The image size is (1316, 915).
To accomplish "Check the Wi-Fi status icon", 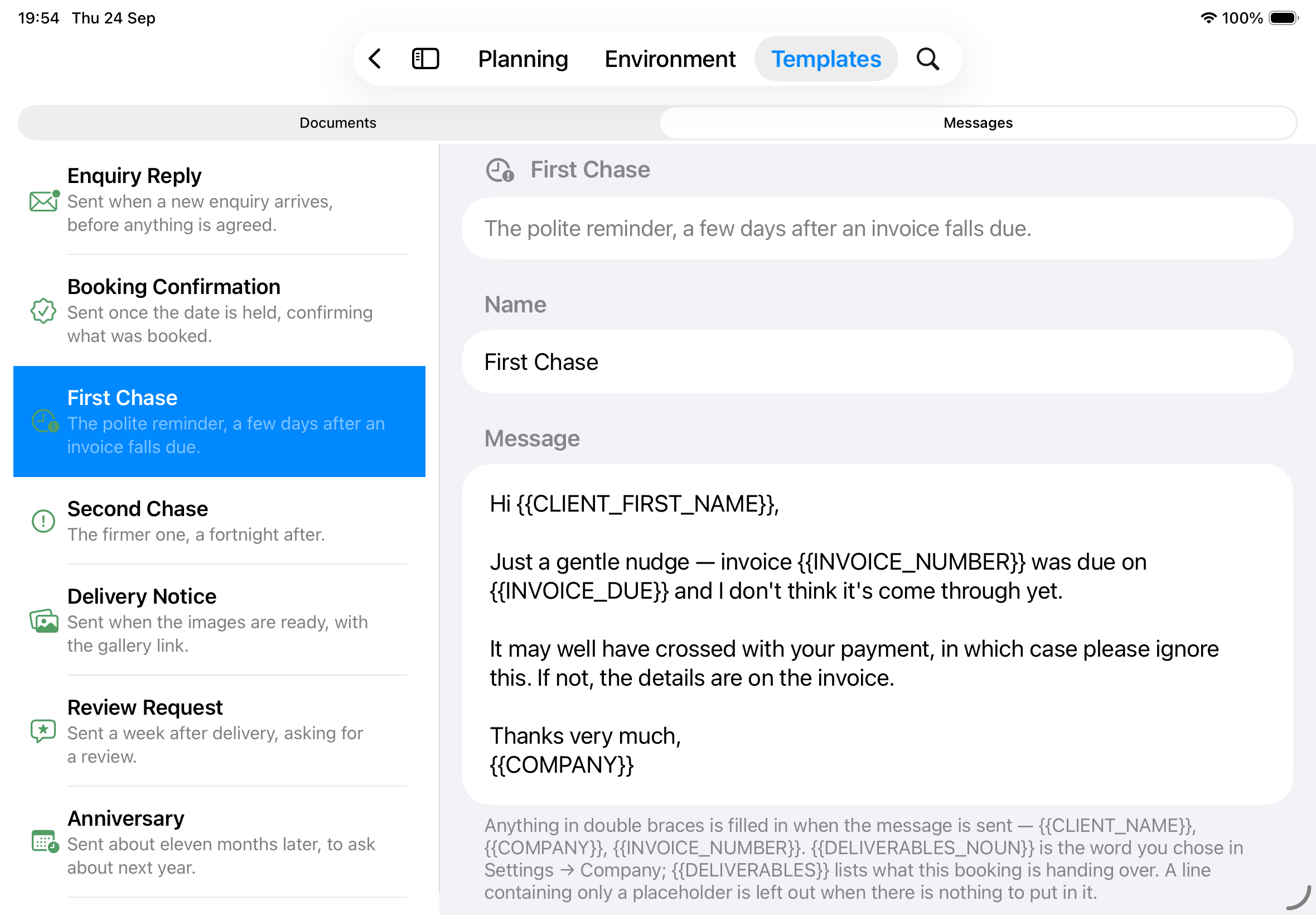I will pos(1208,18).
